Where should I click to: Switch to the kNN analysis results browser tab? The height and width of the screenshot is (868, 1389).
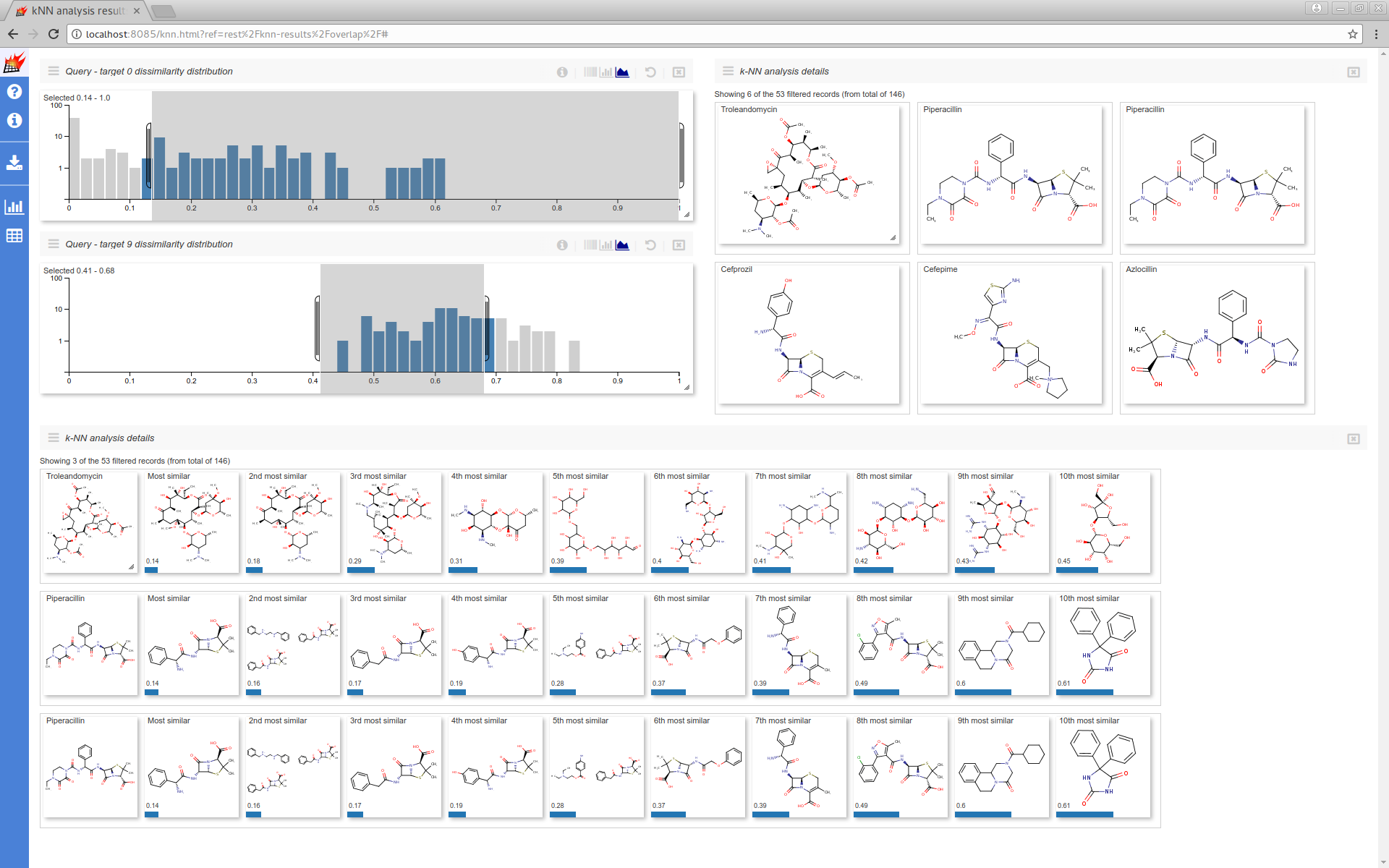tap(72, 11)
